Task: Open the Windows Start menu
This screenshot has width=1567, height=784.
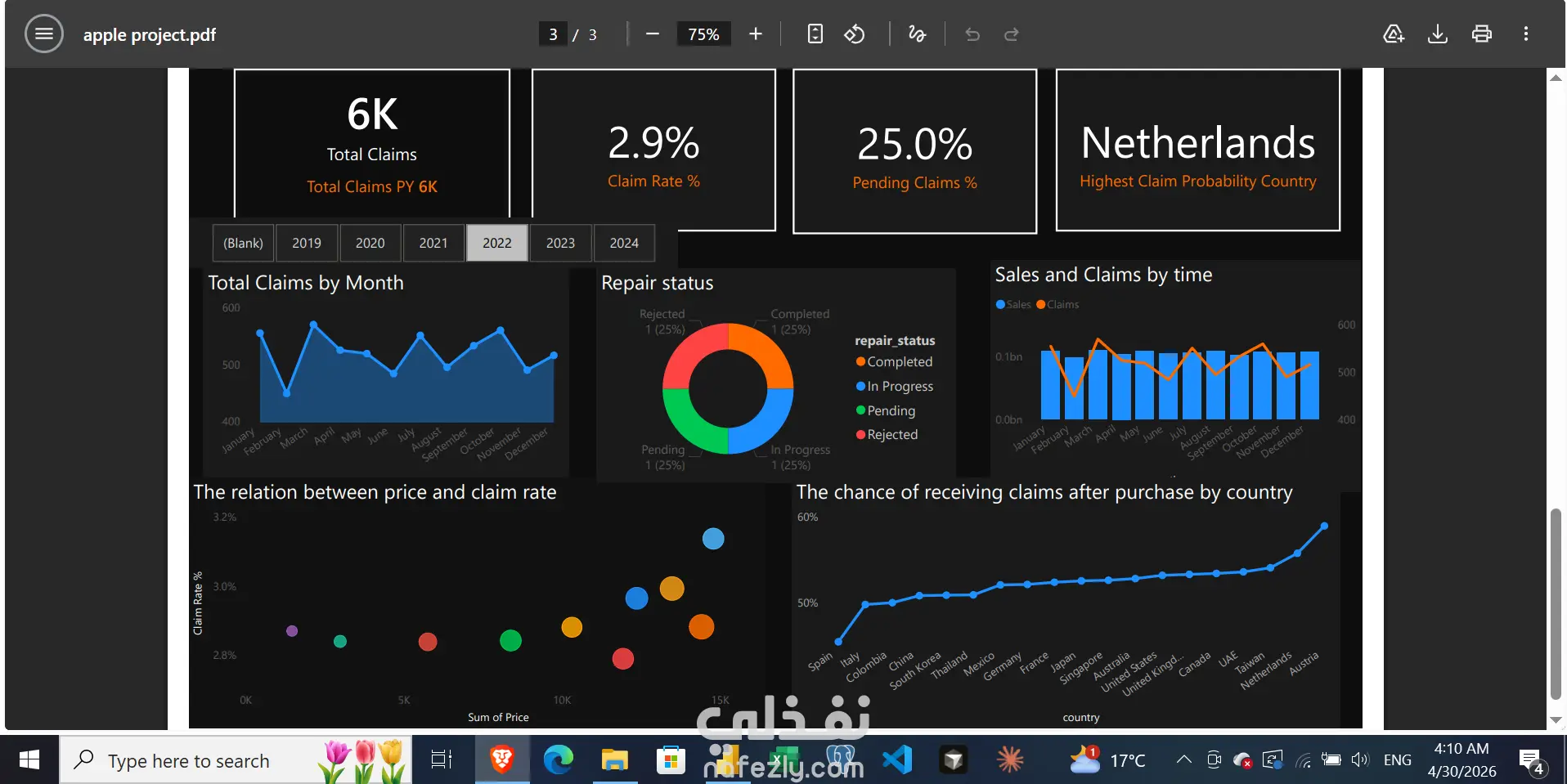Action: pos(29,760)
